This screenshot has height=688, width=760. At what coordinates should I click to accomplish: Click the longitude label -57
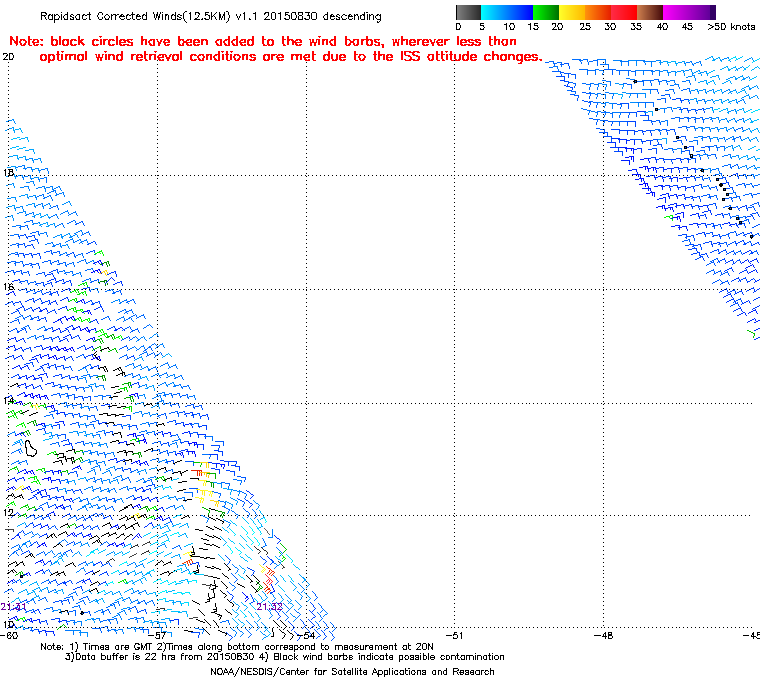tap(157, 635)
